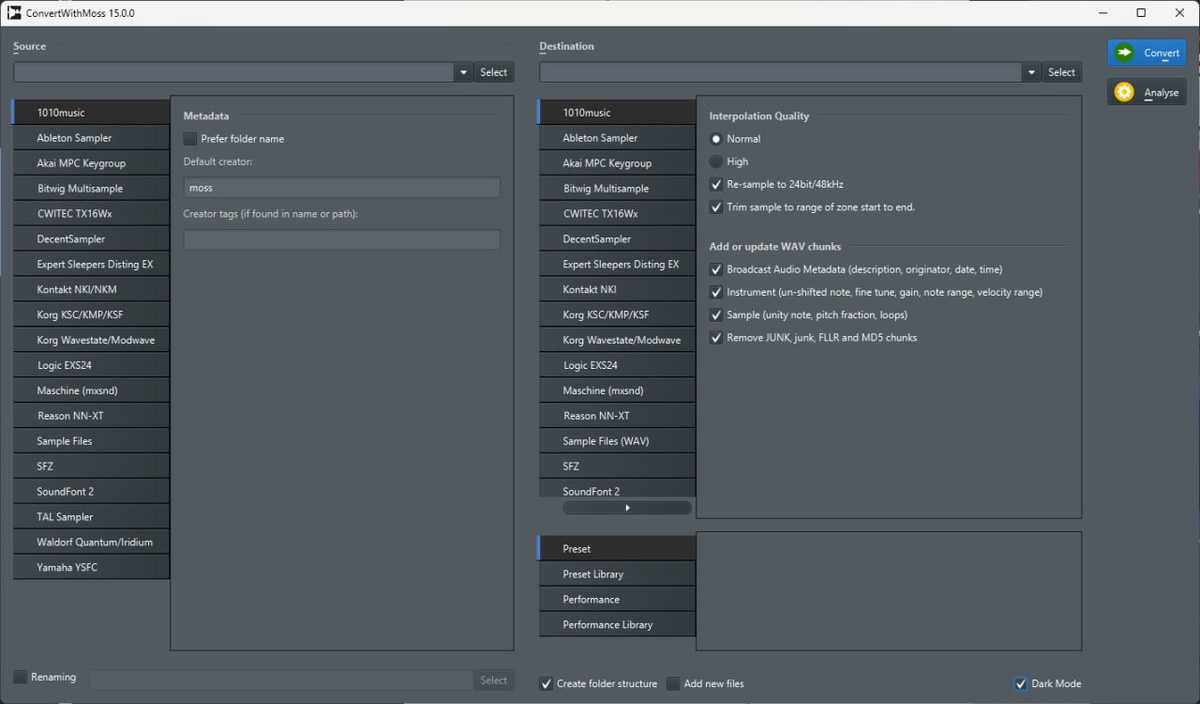The image size is (1200, 704).
Task: Select Akai MPC Keygroup destination tab
Action: pos(617,163)
